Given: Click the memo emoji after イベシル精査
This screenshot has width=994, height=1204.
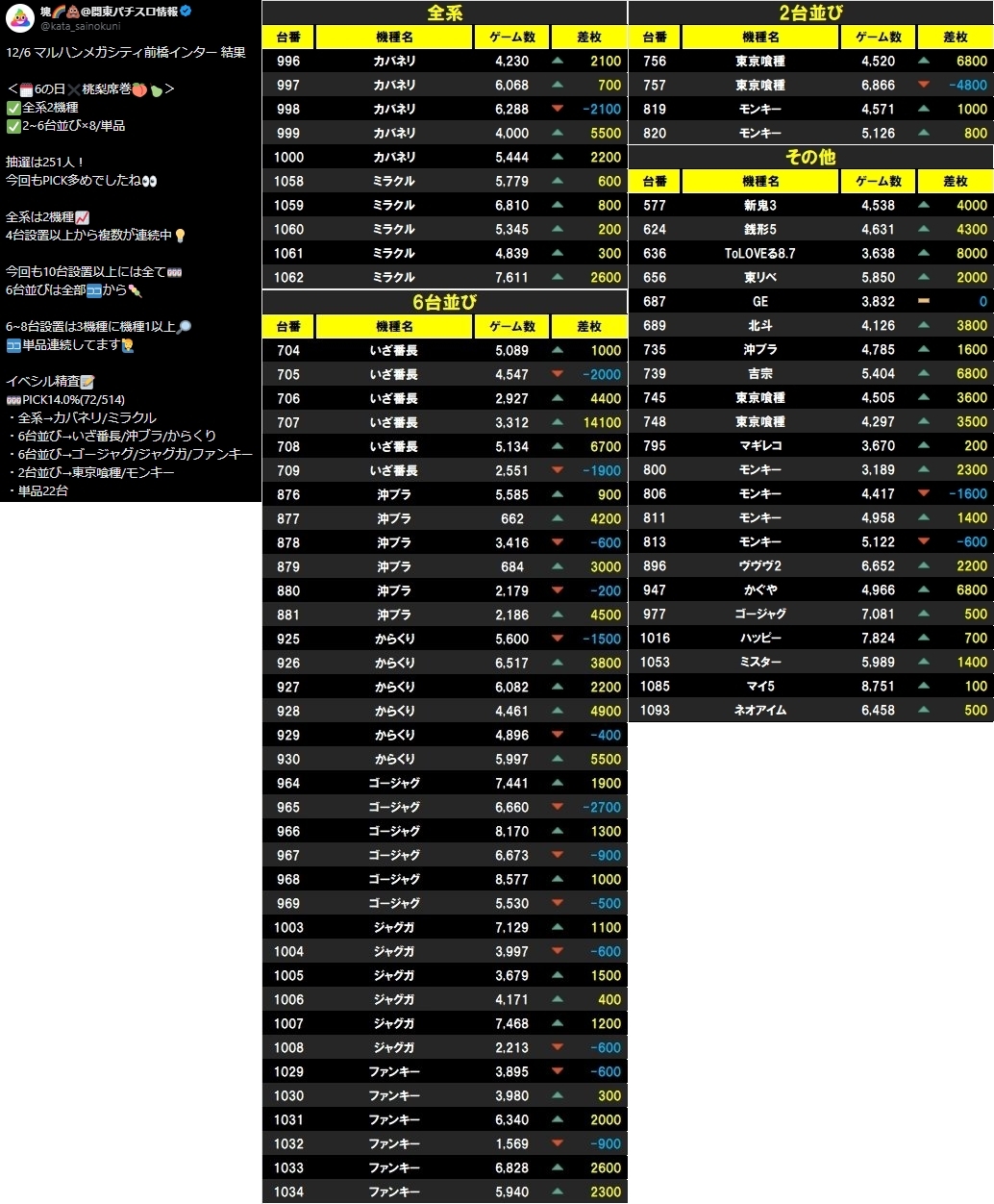Looking at the screenshot, I should tap(87, 382).
